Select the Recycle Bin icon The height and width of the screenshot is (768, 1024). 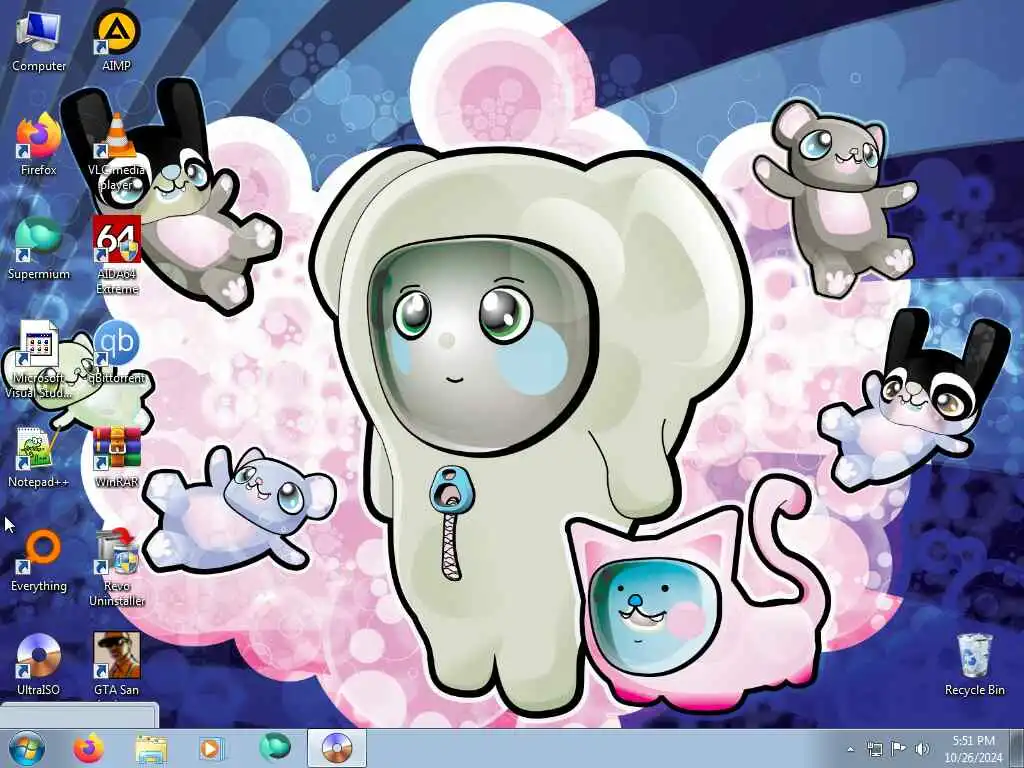point(974,664)
